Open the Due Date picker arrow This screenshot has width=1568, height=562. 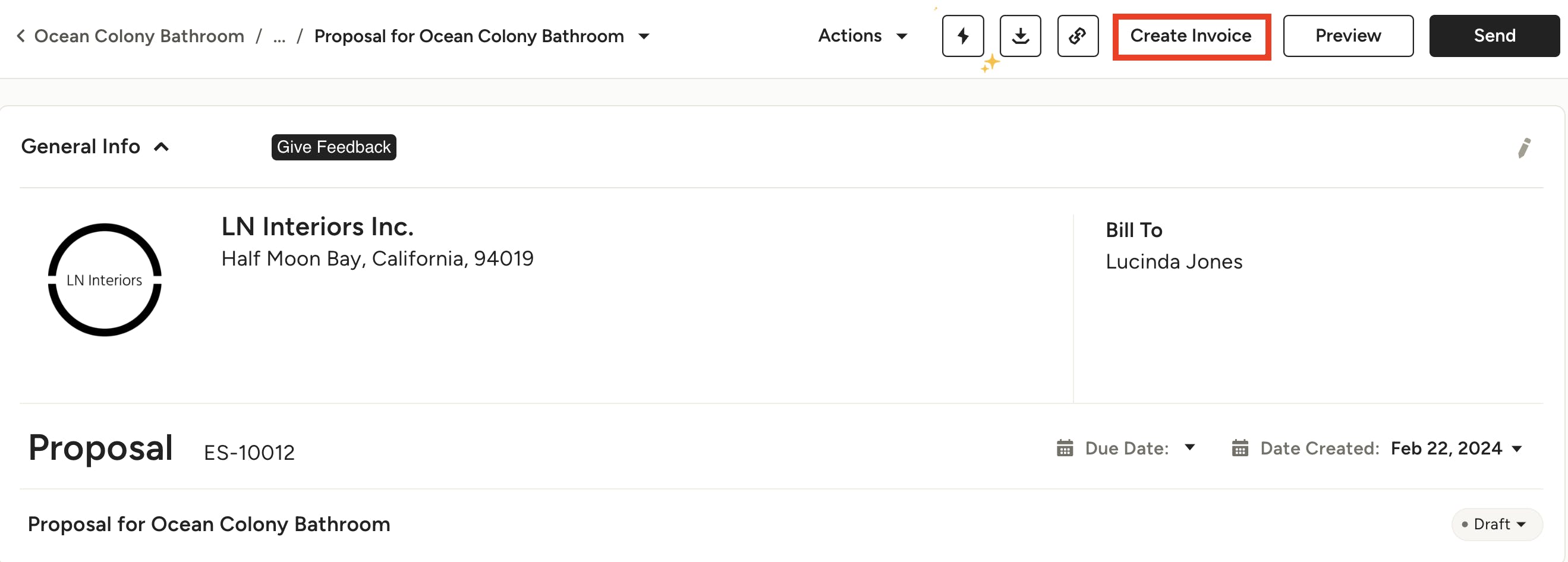coord(1189,448)
